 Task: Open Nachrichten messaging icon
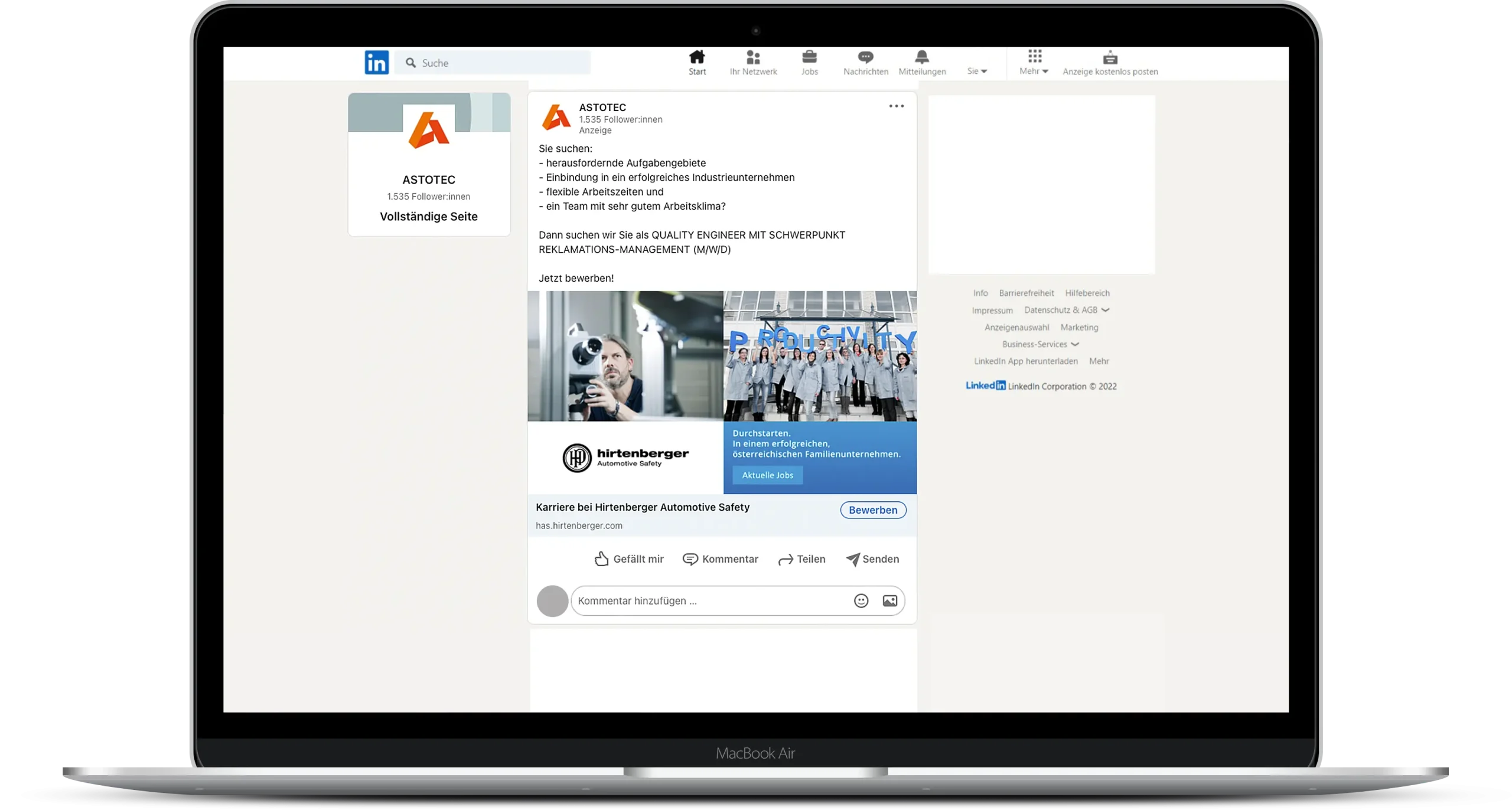865,57
